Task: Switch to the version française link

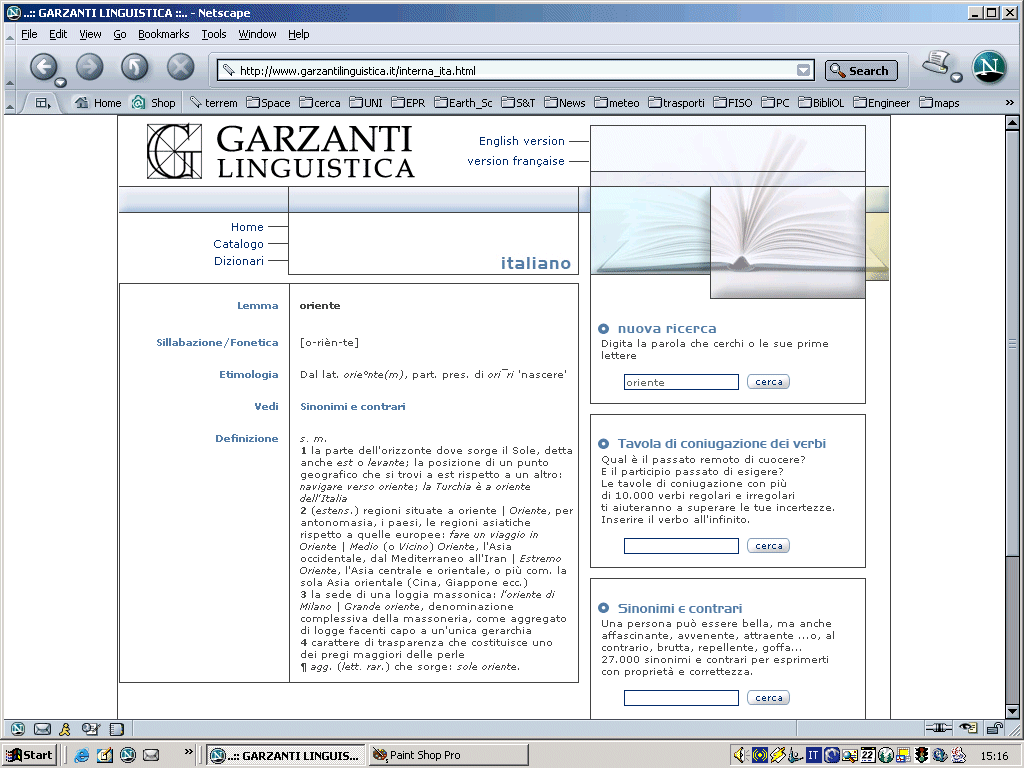Action: [515, 161]
